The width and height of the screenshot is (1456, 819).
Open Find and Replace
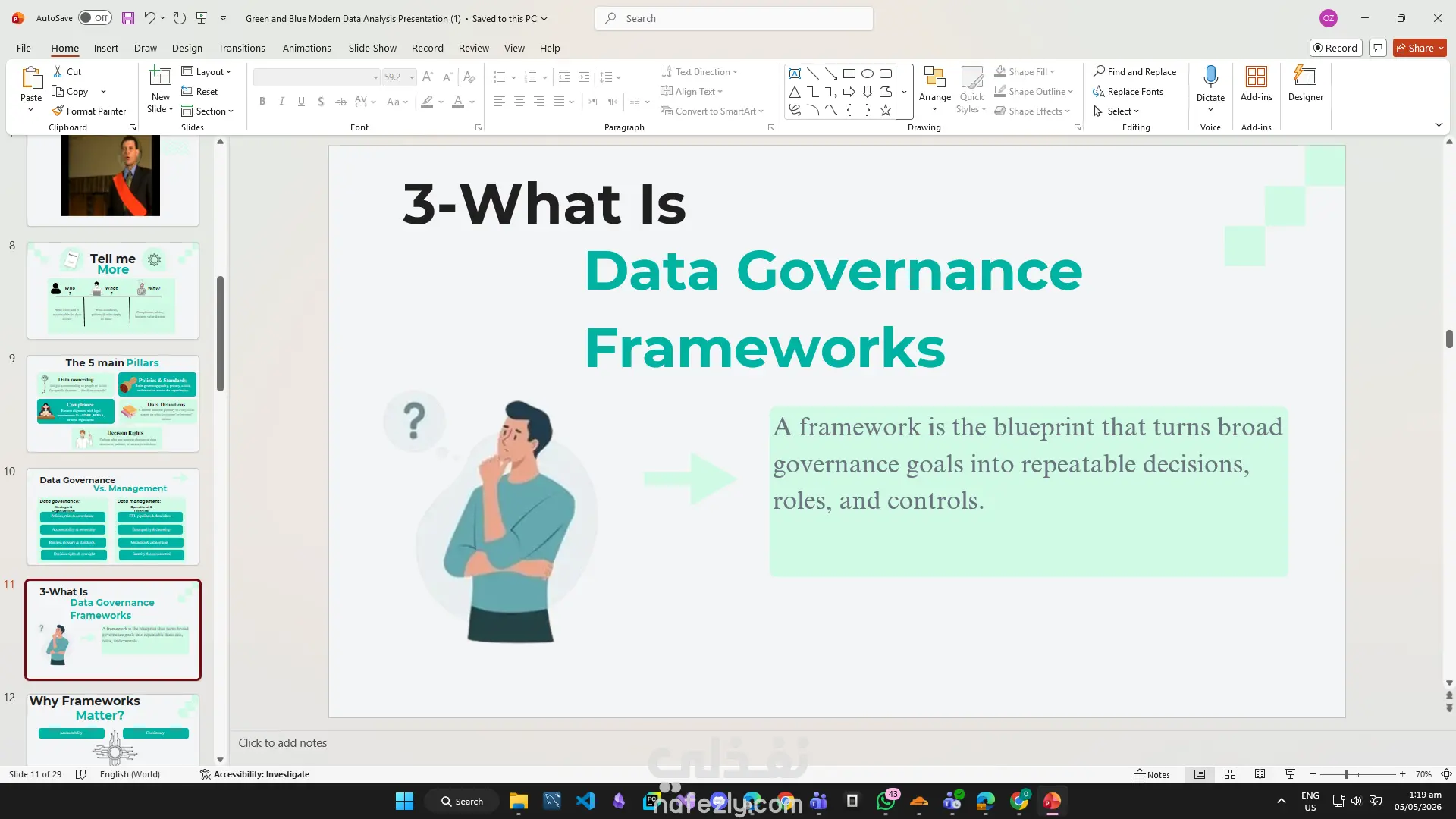coord(1134,71)
